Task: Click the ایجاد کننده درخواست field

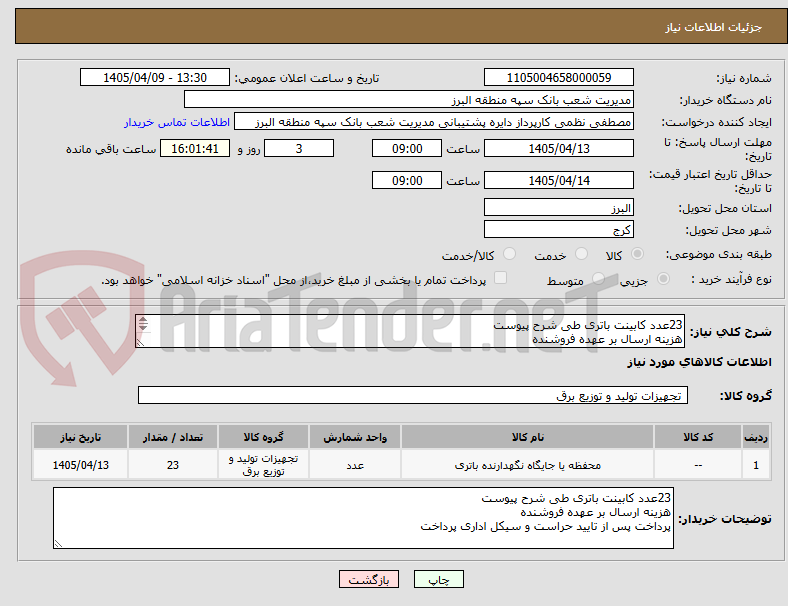Action: click(x=434, y=122)
